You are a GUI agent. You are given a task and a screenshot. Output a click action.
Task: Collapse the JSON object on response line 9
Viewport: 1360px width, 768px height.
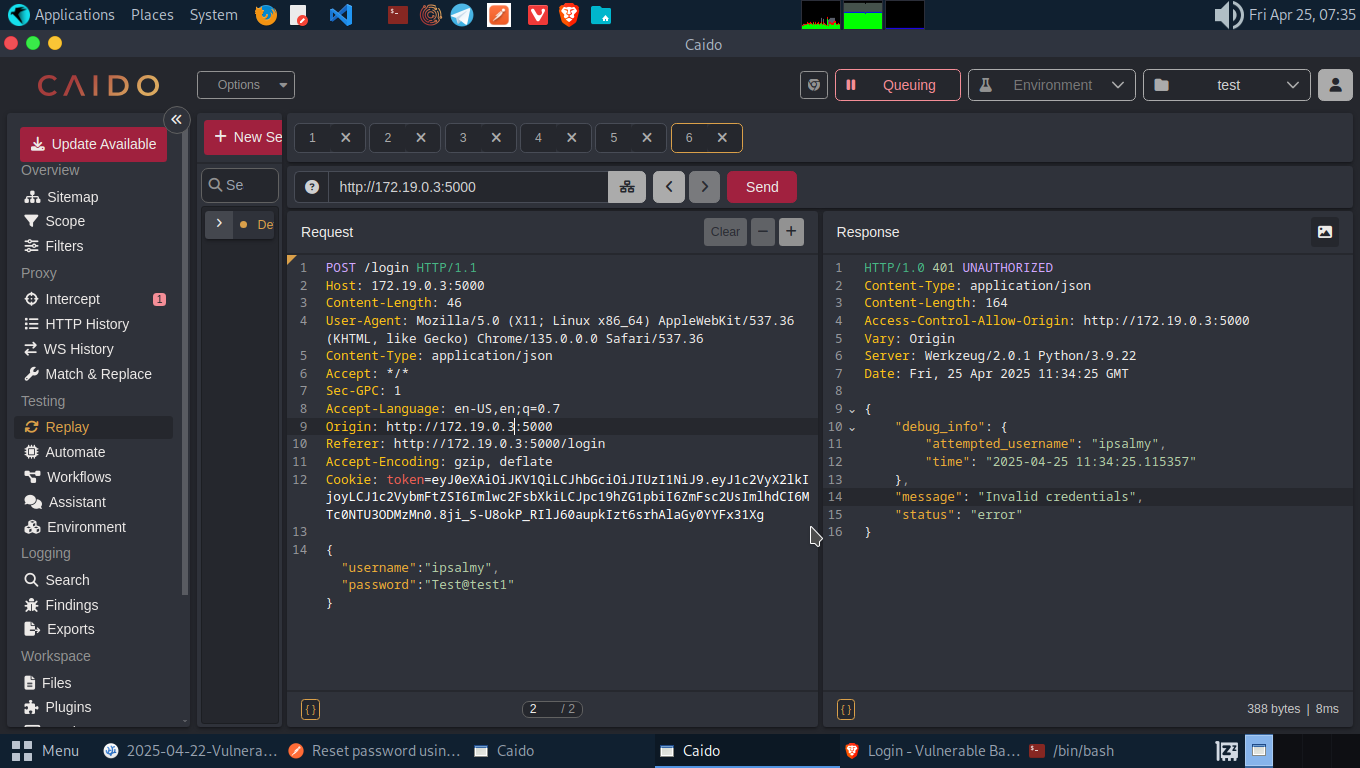click(852, 410)
